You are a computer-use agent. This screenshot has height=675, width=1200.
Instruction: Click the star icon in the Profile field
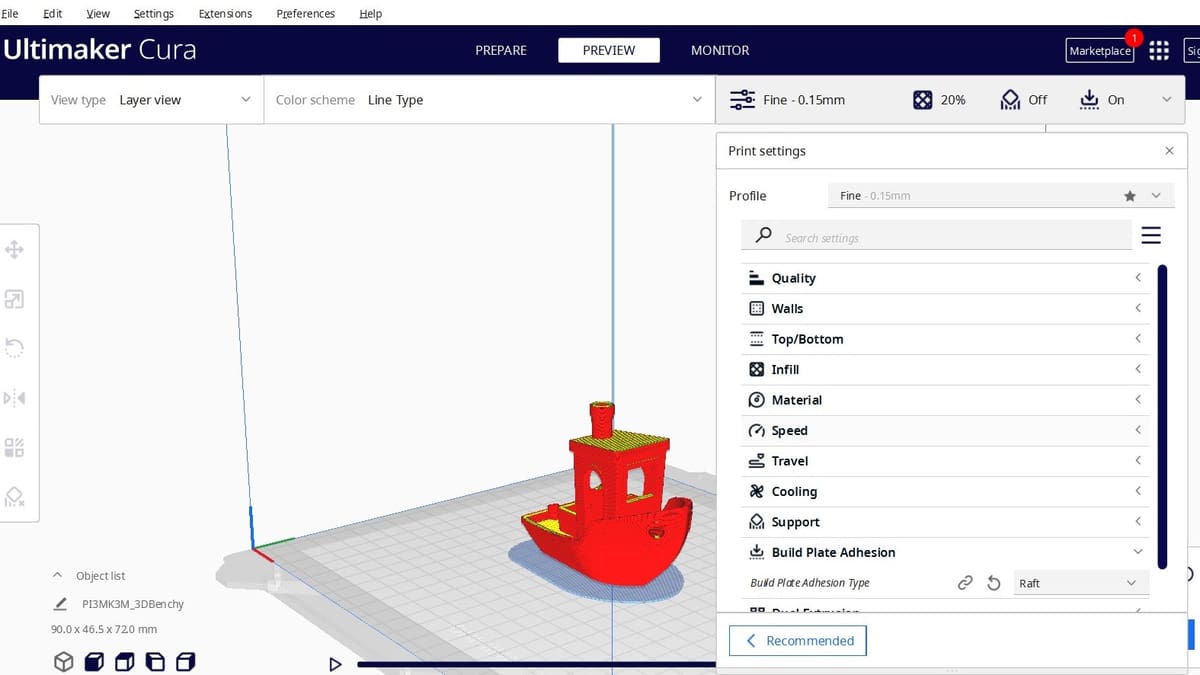[x=1130, y=196]
